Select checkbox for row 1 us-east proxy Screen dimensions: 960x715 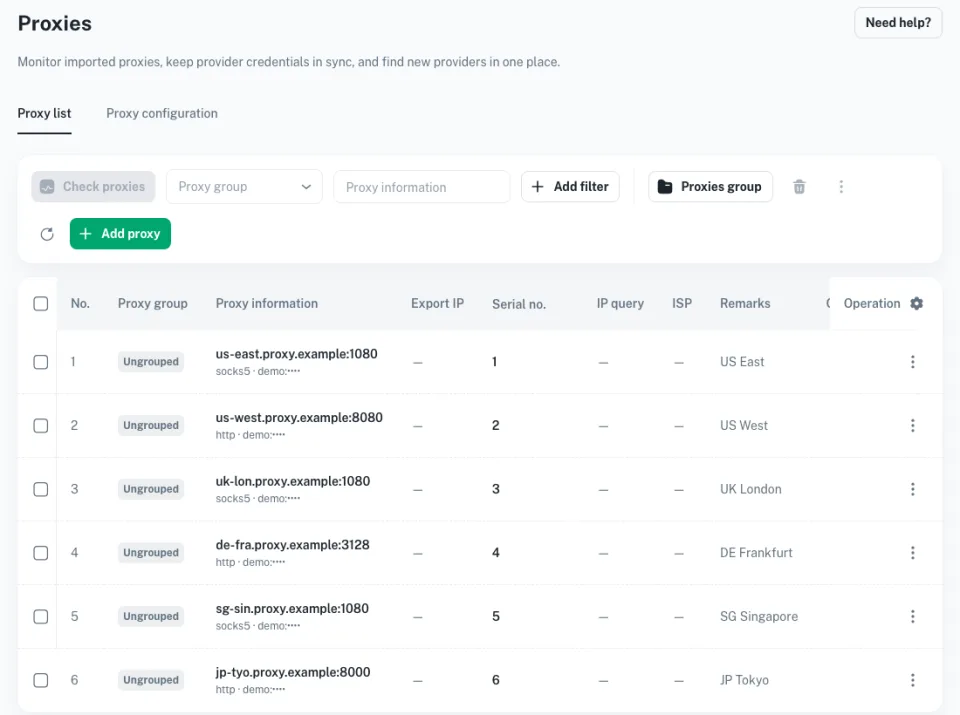41,362
